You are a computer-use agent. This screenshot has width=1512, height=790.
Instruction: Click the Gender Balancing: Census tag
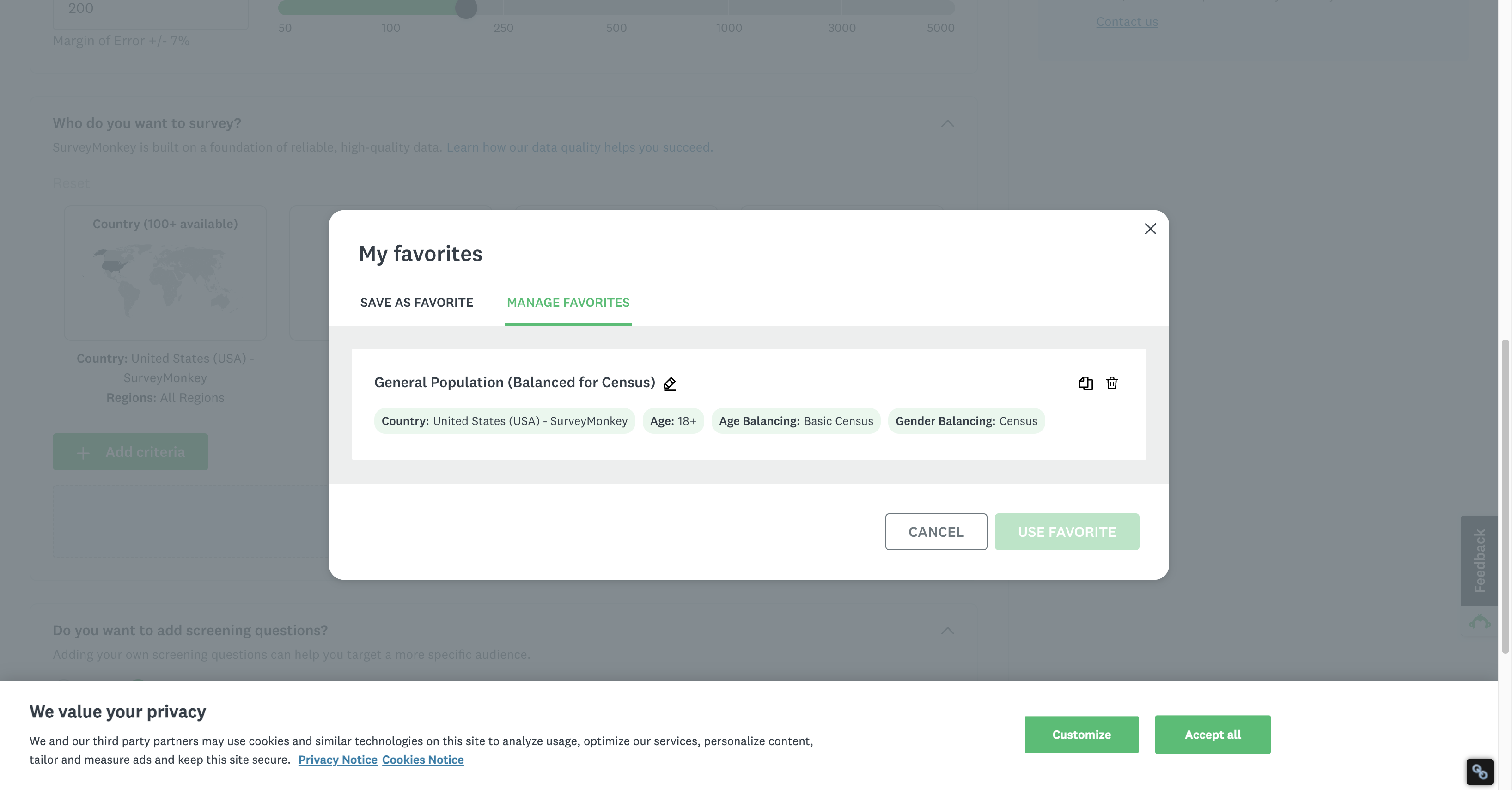click(966, 421)
